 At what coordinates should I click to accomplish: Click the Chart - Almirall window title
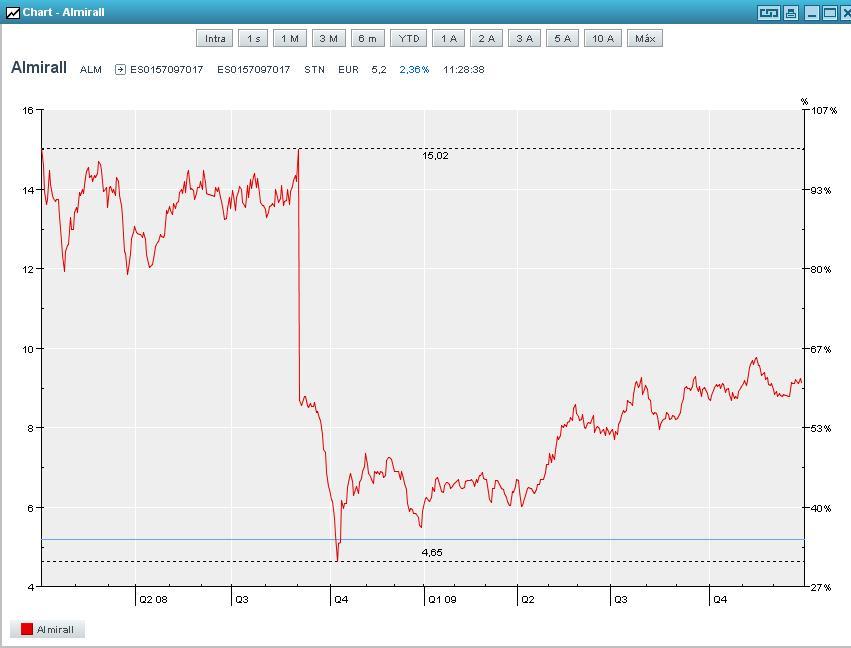point(63,12)
